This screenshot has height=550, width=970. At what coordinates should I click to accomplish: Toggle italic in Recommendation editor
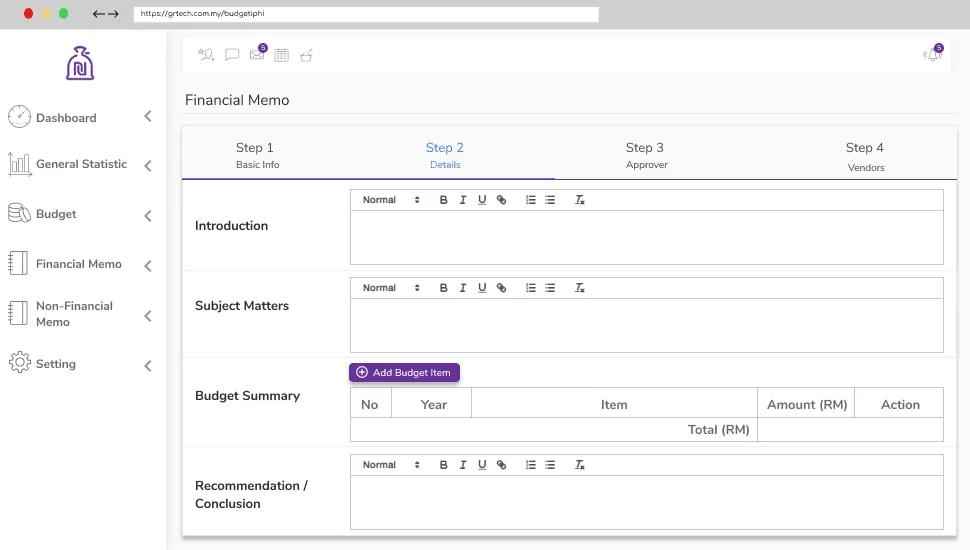(x=463, y=465)
